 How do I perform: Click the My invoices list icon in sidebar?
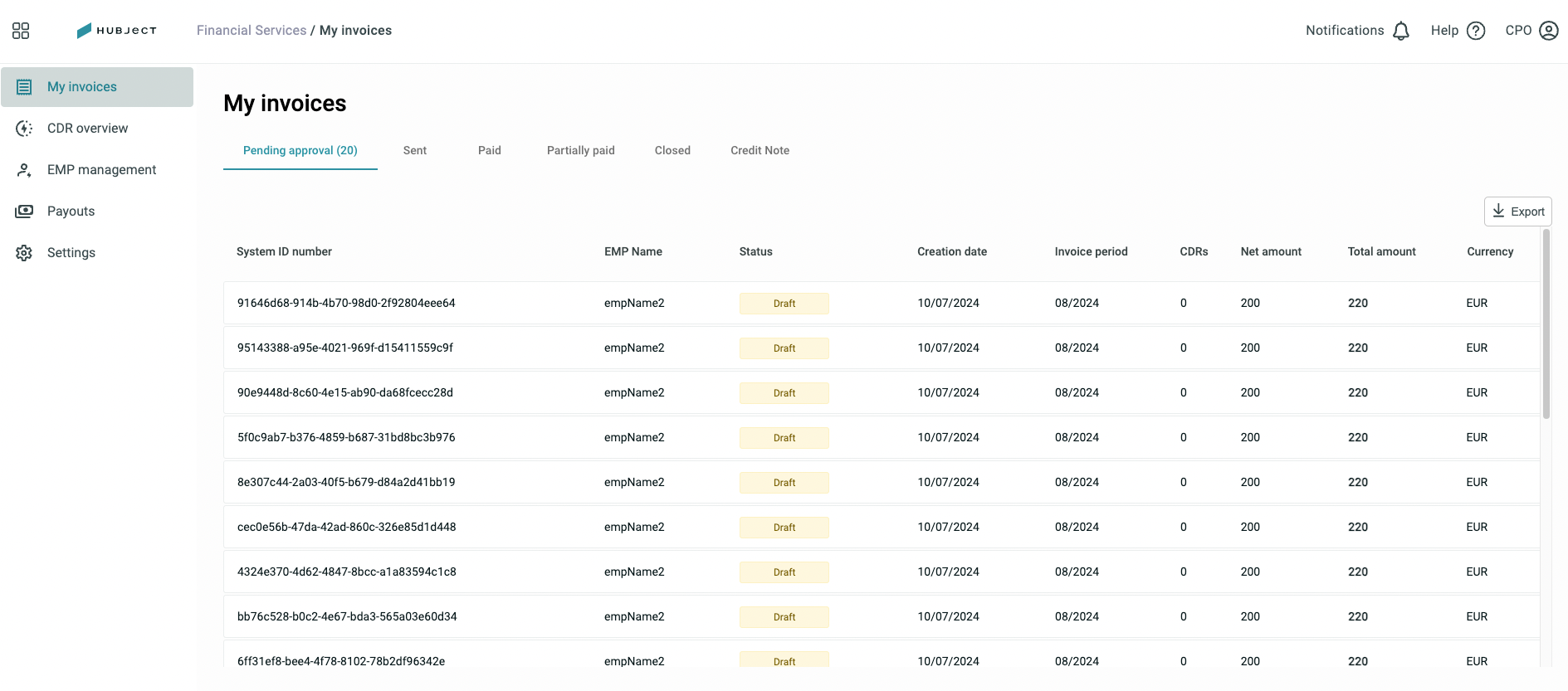pos(24,87)
